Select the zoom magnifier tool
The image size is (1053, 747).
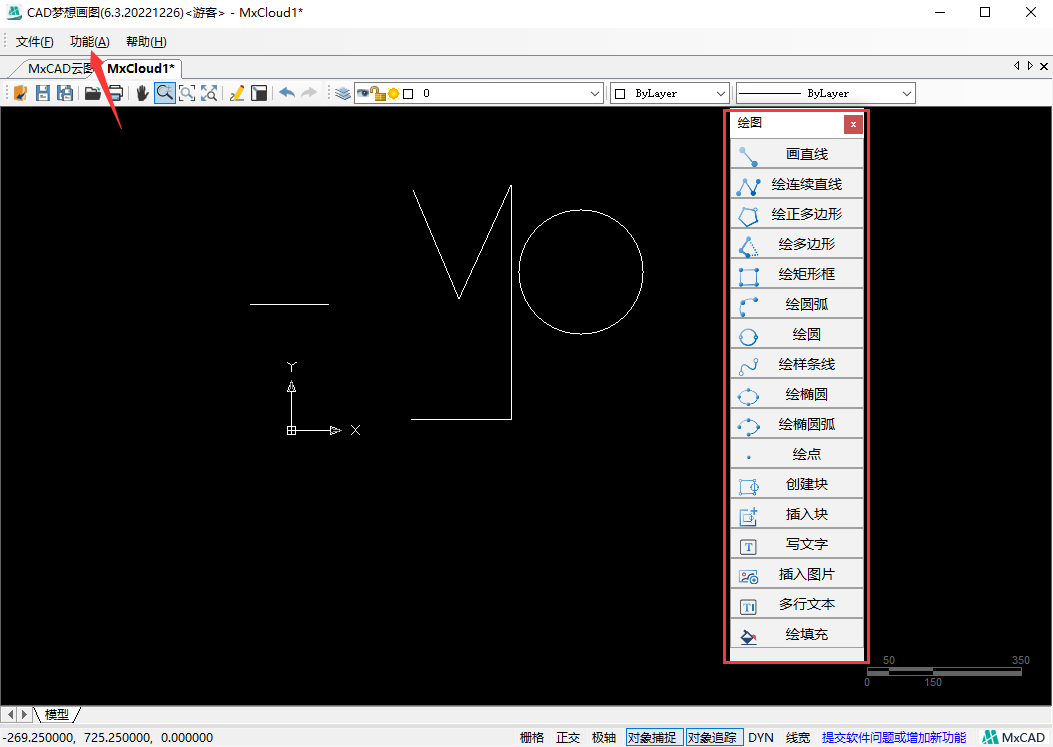(165, 93)
